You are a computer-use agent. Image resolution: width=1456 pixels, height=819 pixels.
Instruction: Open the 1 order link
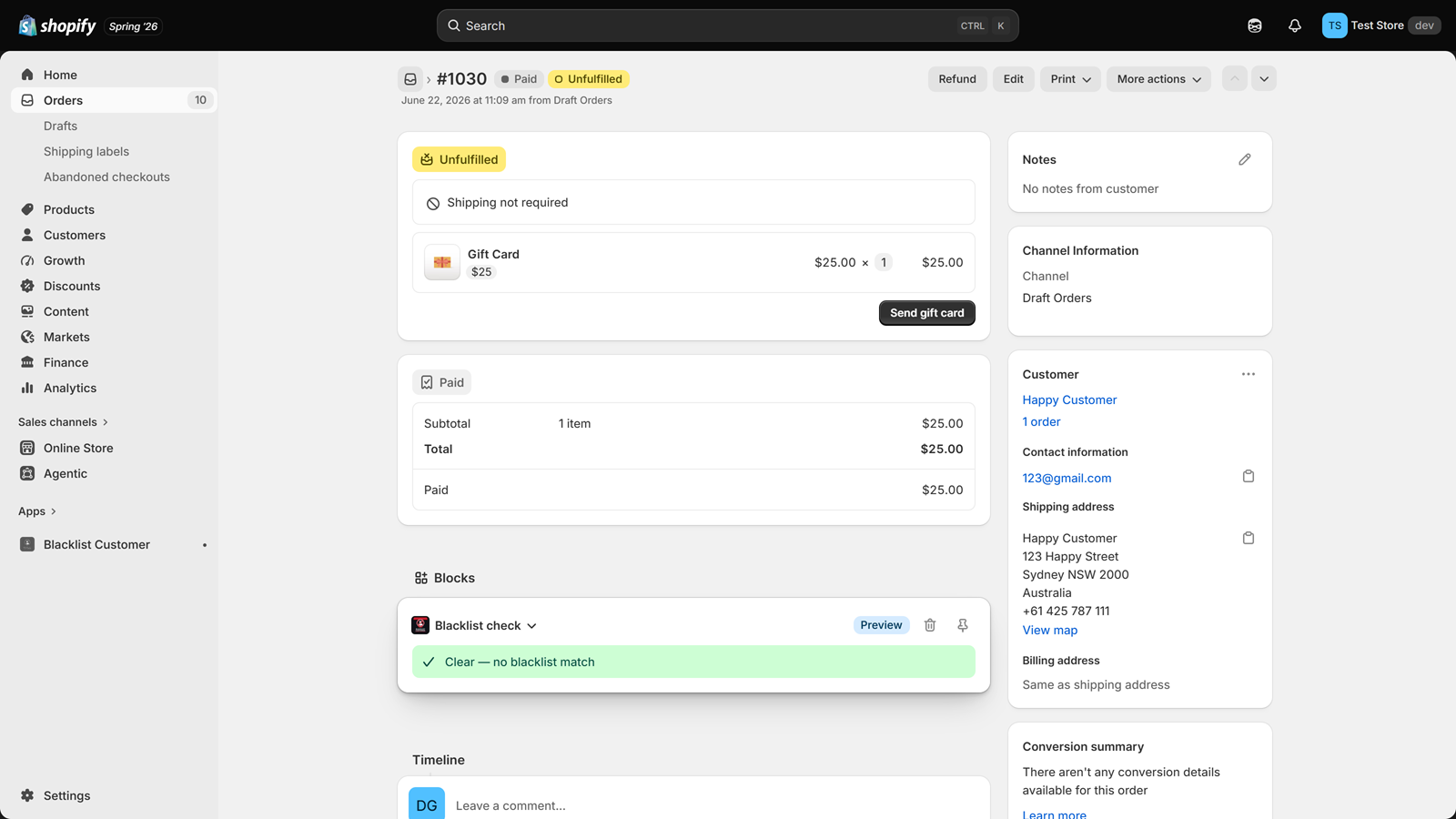pos(1041,421)
